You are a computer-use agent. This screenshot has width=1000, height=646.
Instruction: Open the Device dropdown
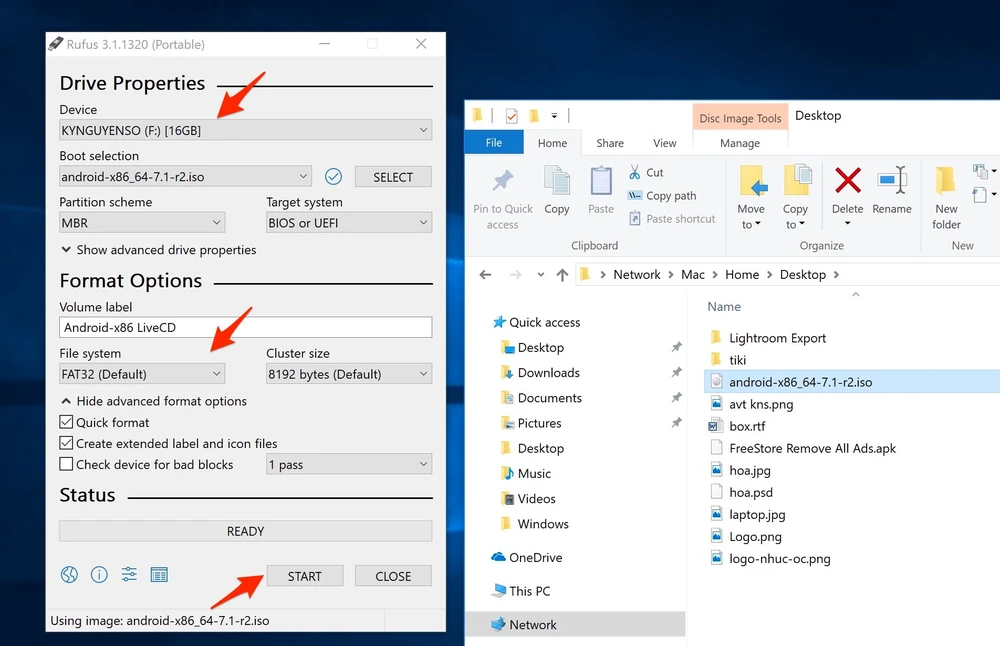[245, 130]
